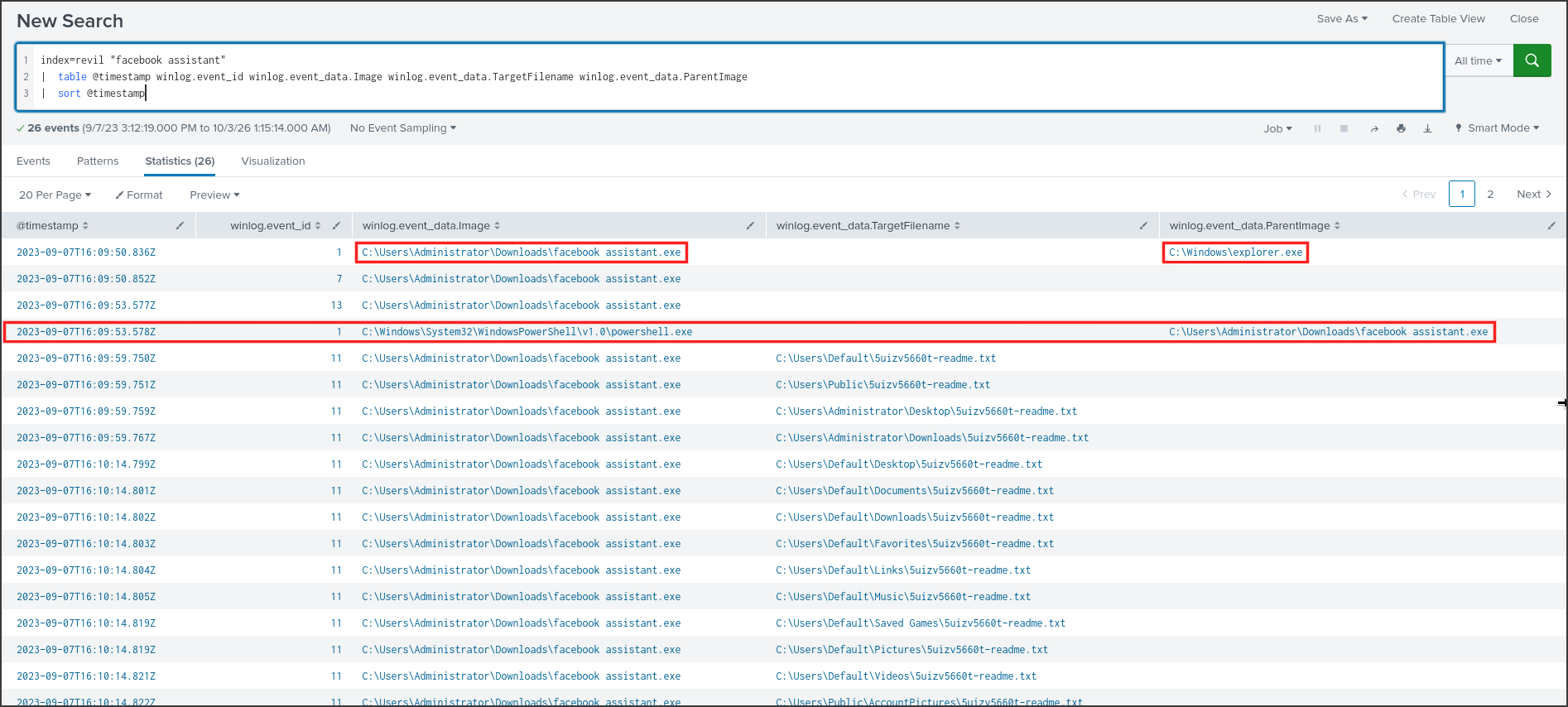Open the All time range picker
1568x707 pixels.
1478,60
